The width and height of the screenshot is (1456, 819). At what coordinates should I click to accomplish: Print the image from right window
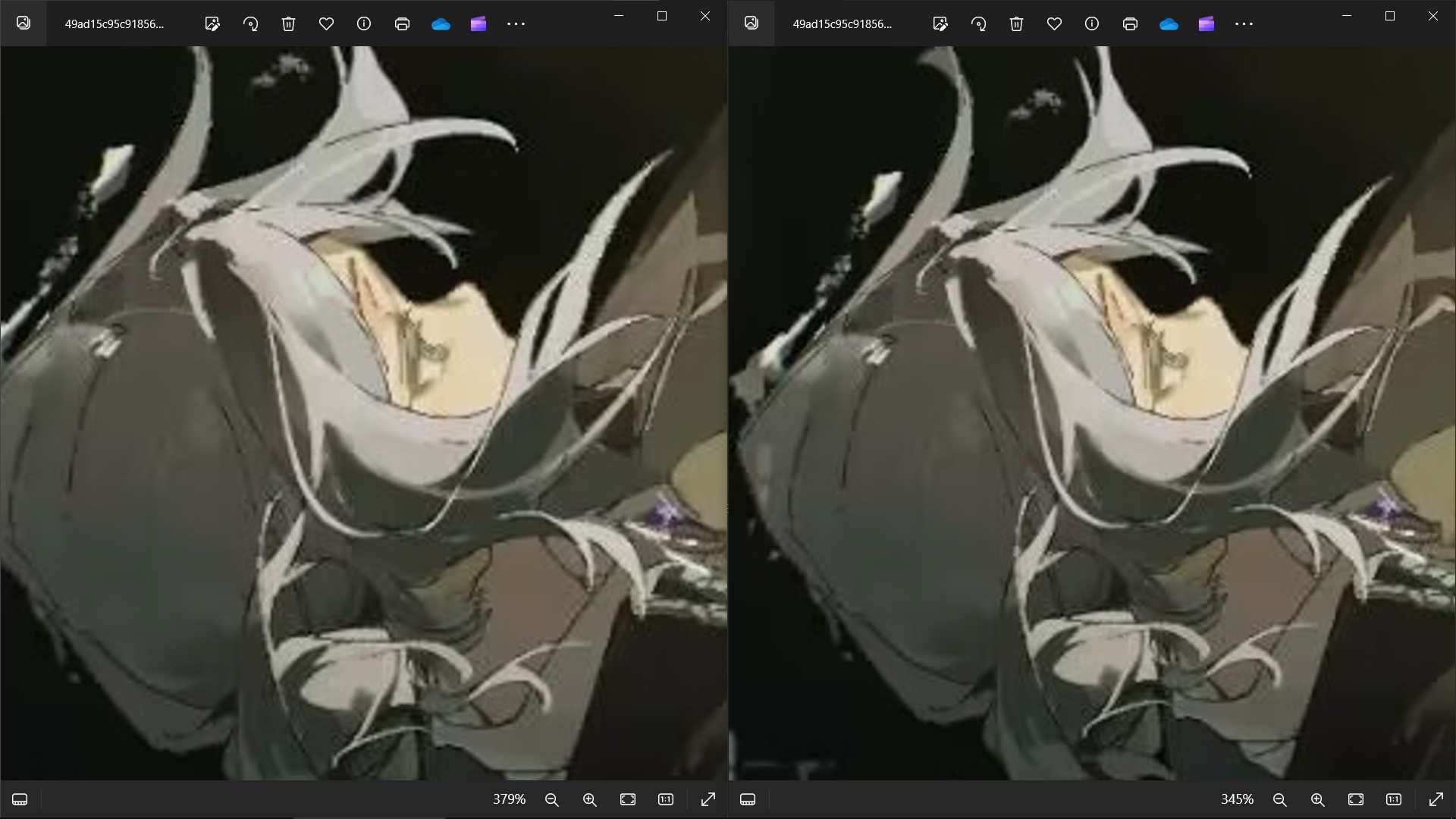[x=1130, y=24]
